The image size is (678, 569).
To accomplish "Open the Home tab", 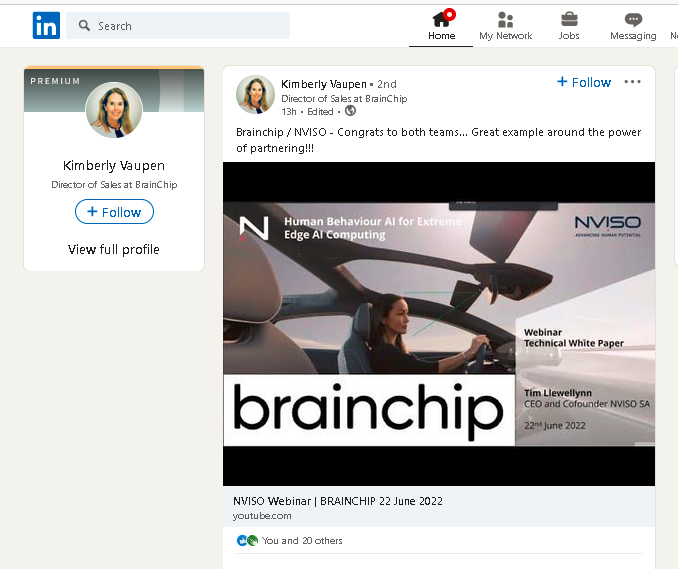I will coord(441,26).
